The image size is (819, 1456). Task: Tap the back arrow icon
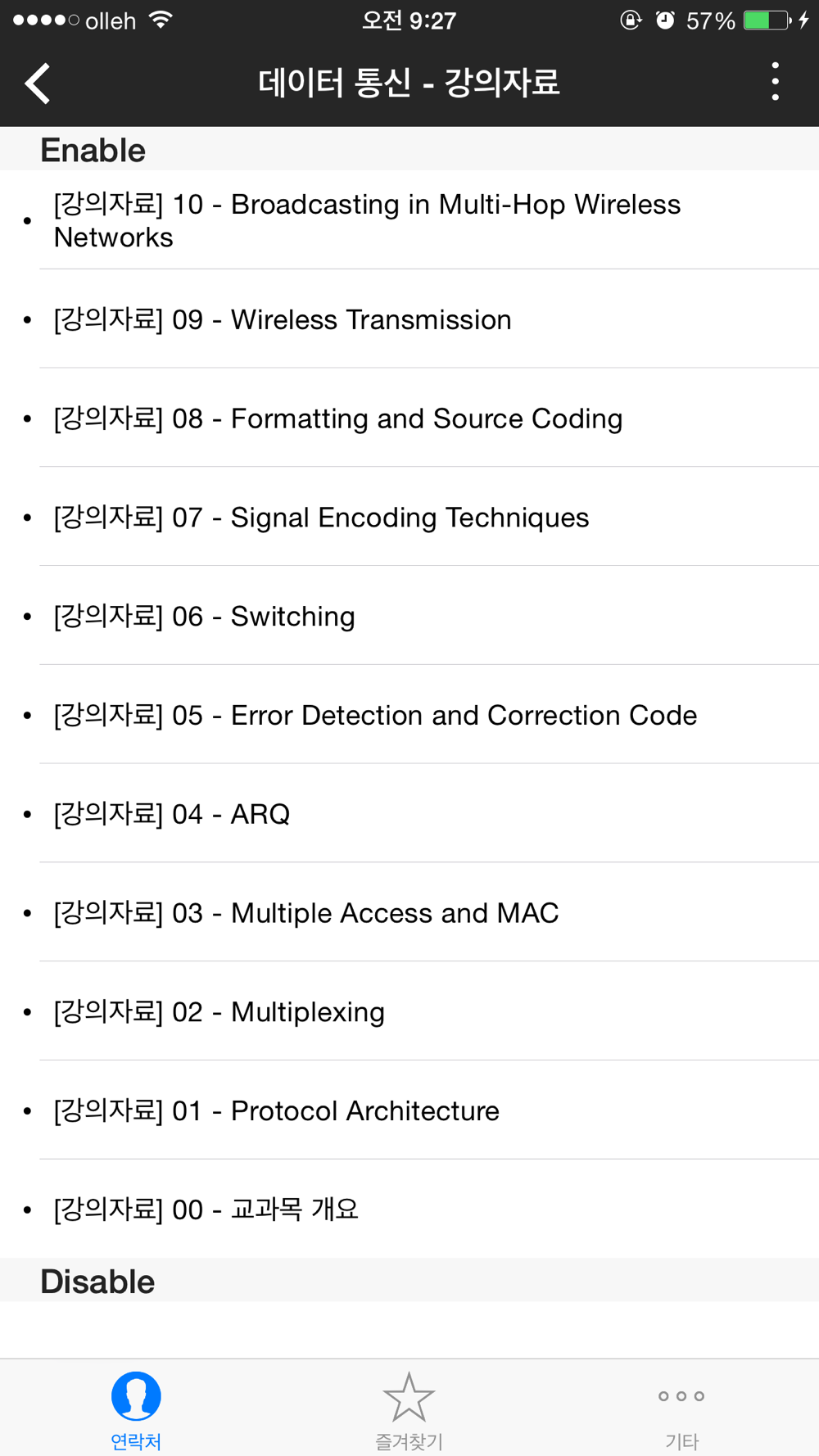38,83
